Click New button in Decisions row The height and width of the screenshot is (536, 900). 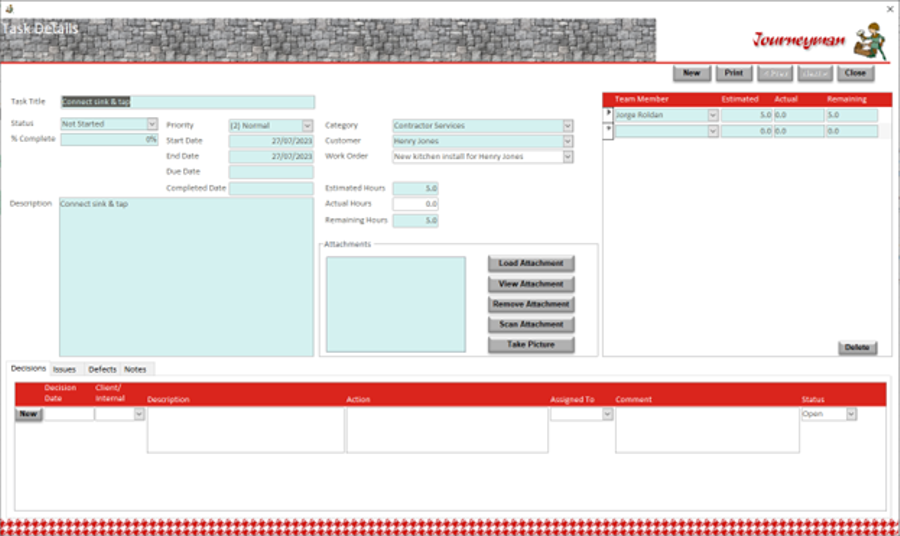[28, 414]
